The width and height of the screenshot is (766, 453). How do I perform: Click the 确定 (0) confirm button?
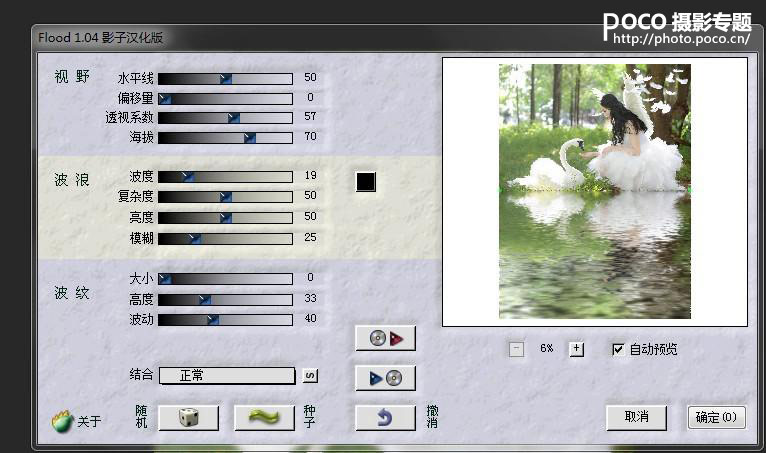(x=716, y=417)
